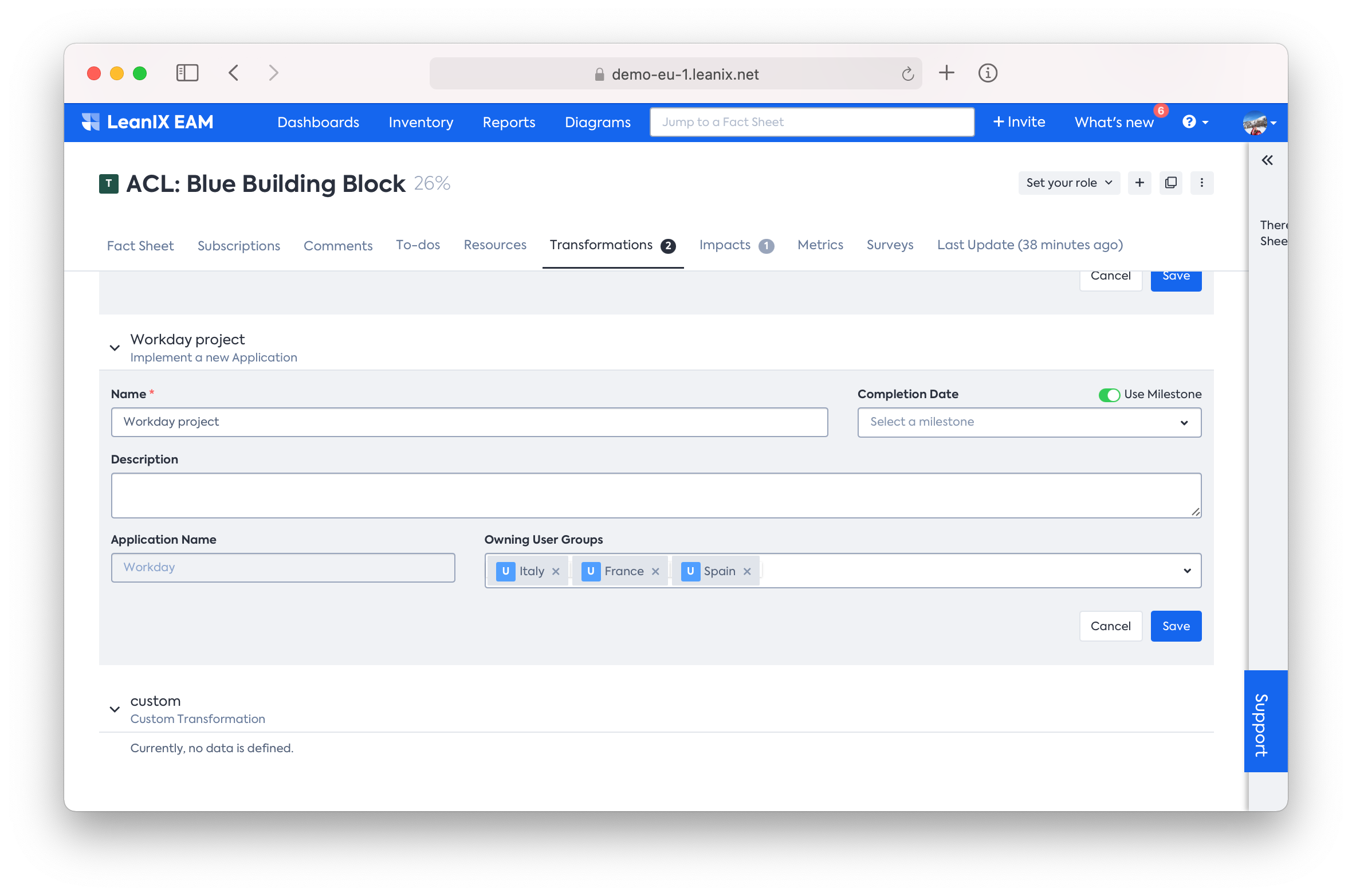This screenshot has height=896, width=1352.
Task: Collapse the custom transformation section
Action: (115, 709)
